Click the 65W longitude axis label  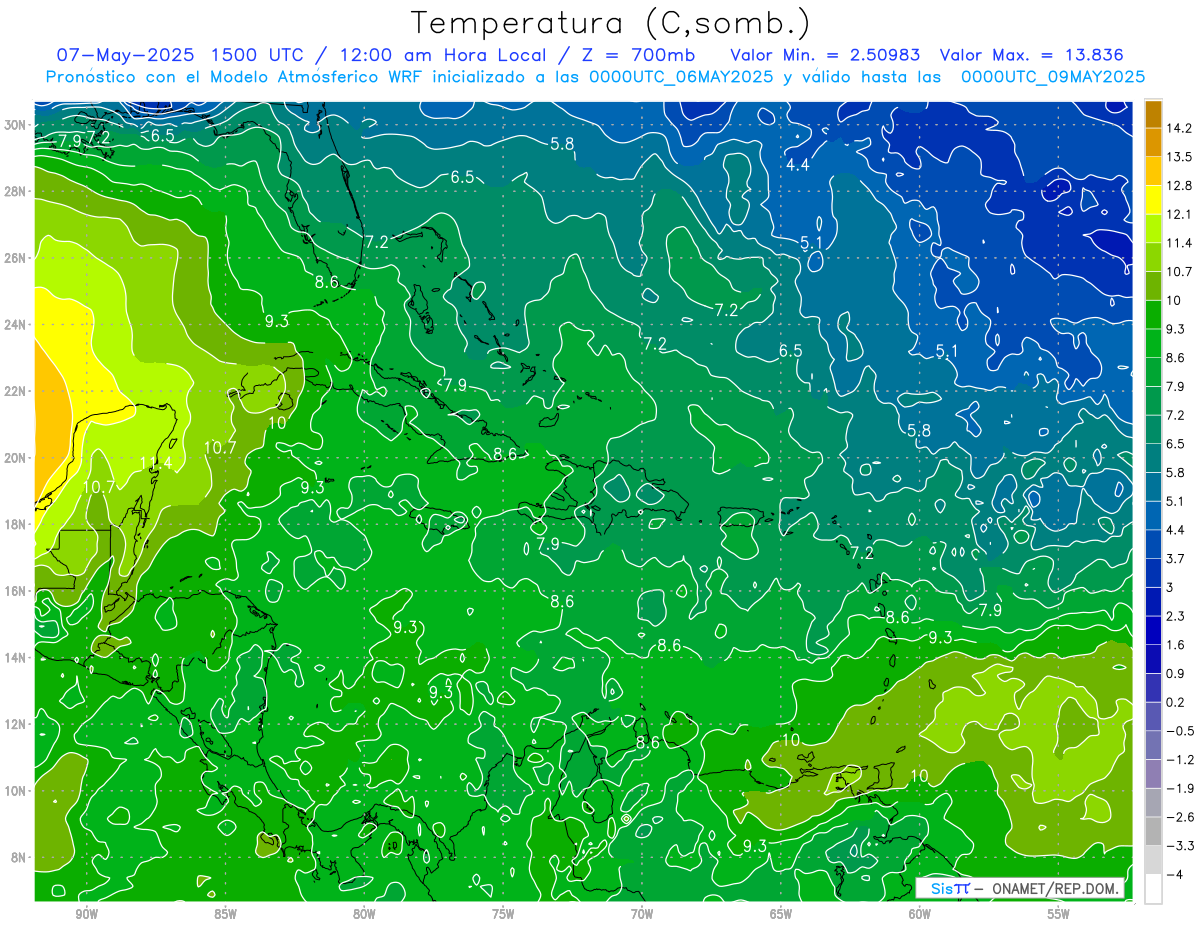[781, 915]
